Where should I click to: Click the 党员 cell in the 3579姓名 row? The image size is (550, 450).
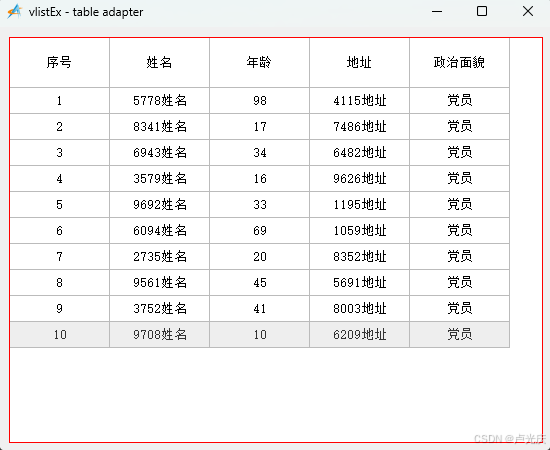coord(460,179)
